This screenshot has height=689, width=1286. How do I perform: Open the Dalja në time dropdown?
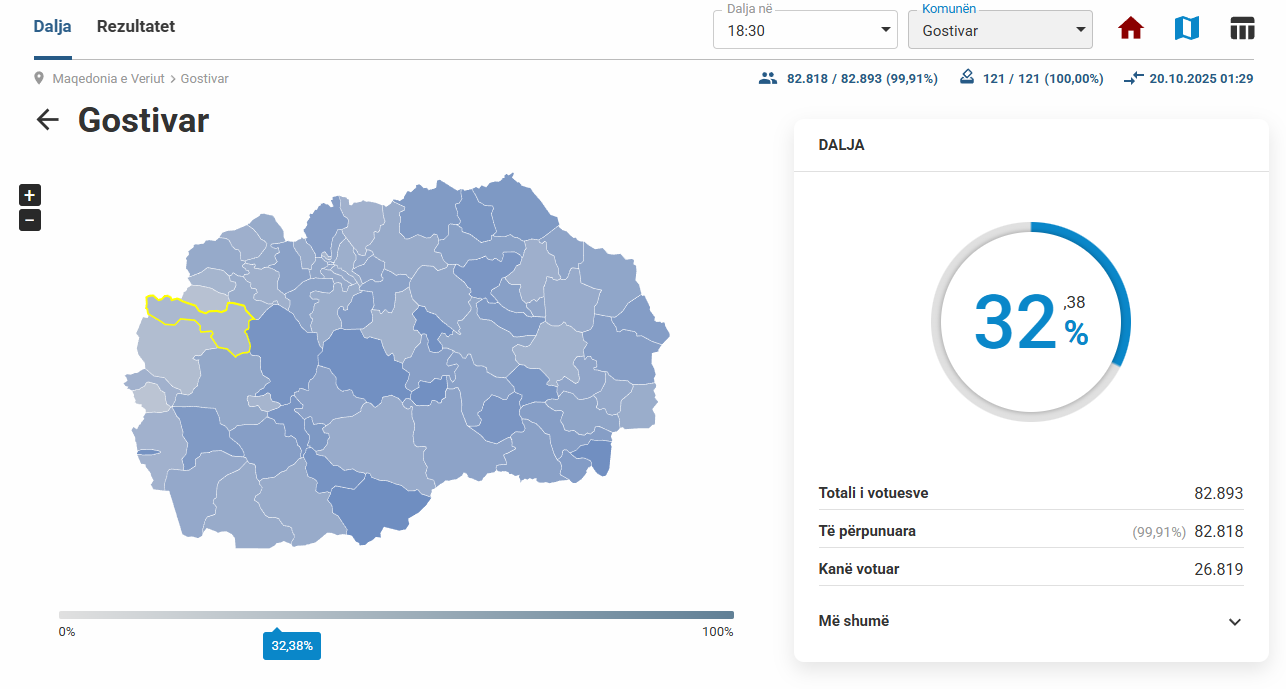tap(805, 30)
